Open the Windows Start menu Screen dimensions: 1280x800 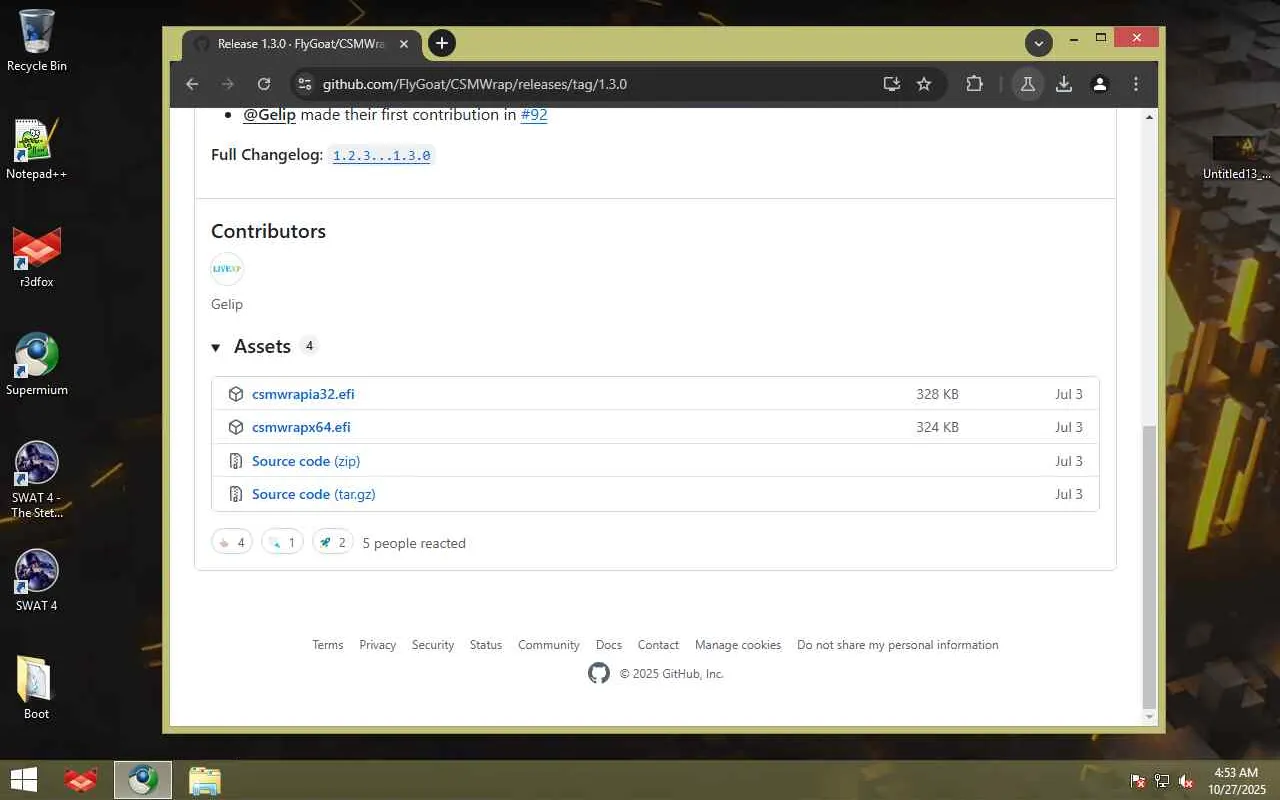(x=24, y=780)
